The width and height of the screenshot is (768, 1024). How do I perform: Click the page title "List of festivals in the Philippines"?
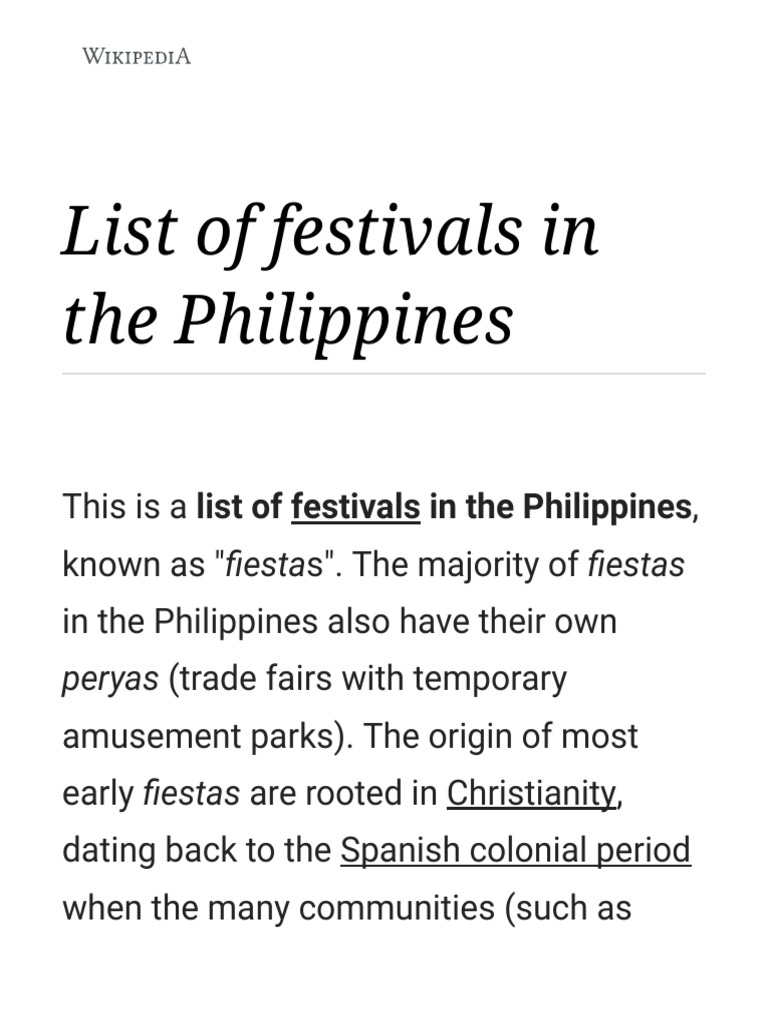pyautogui.click(x=330, y=274)
